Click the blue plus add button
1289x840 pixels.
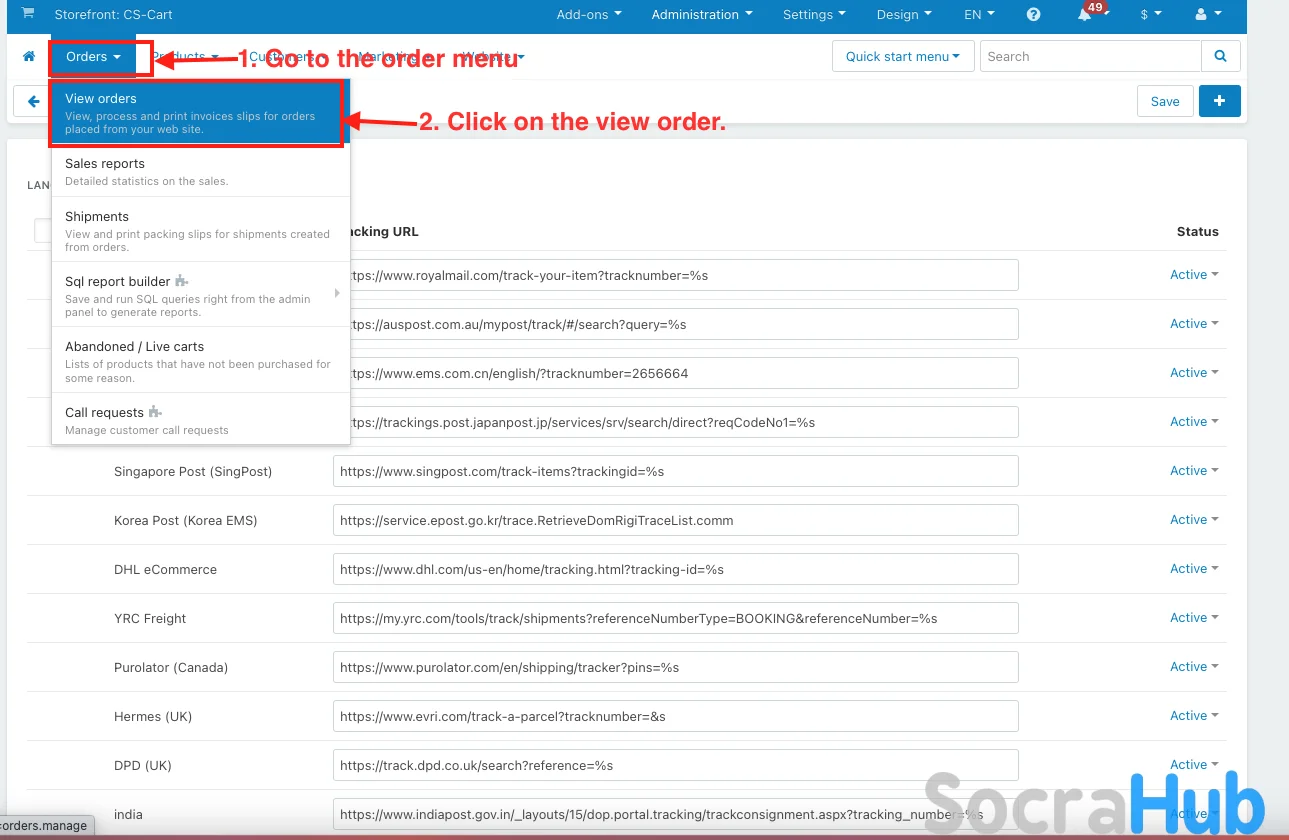pos(1219,101)
